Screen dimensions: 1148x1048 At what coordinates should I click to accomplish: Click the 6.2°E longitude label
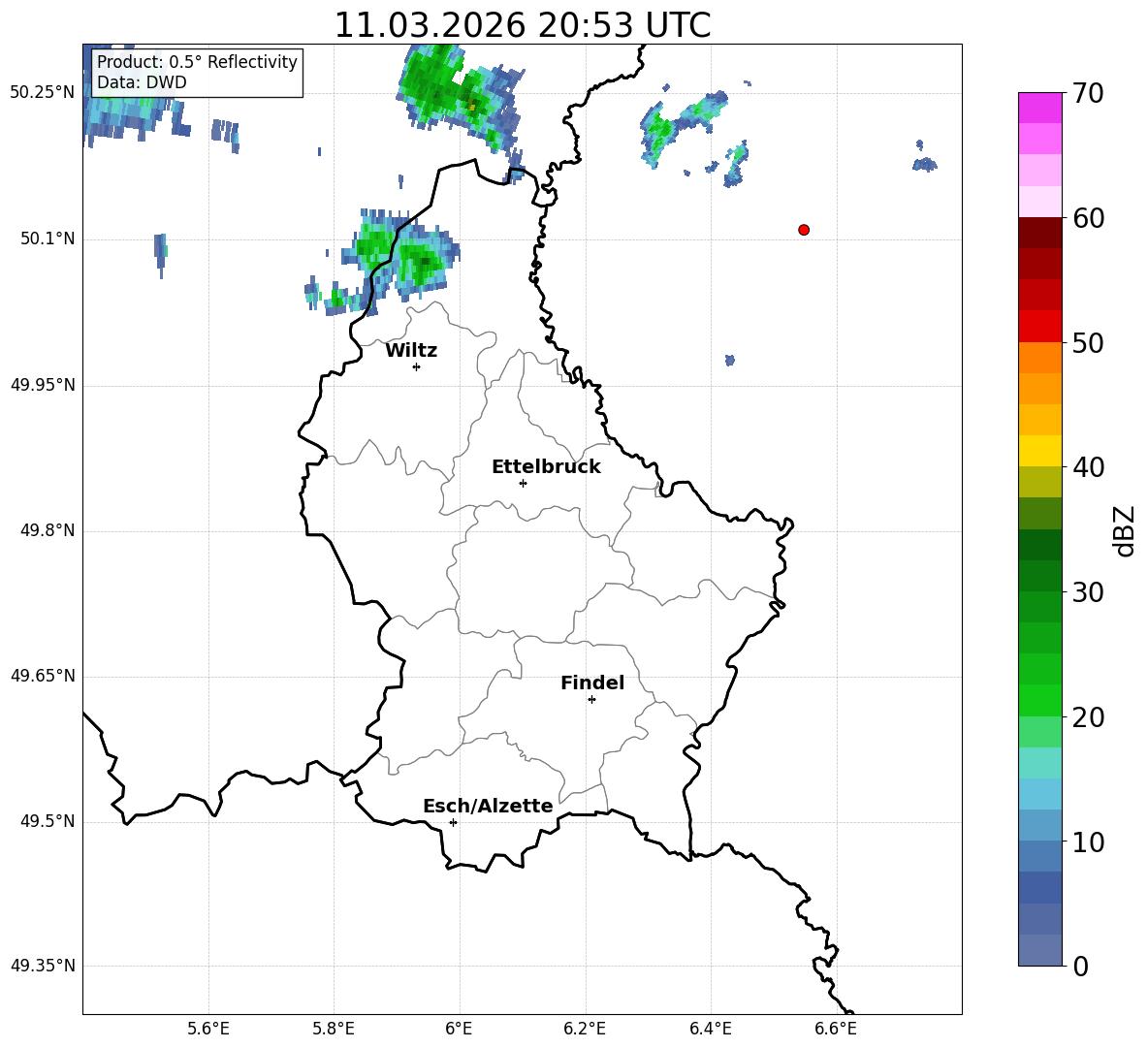pos(585,1029)
